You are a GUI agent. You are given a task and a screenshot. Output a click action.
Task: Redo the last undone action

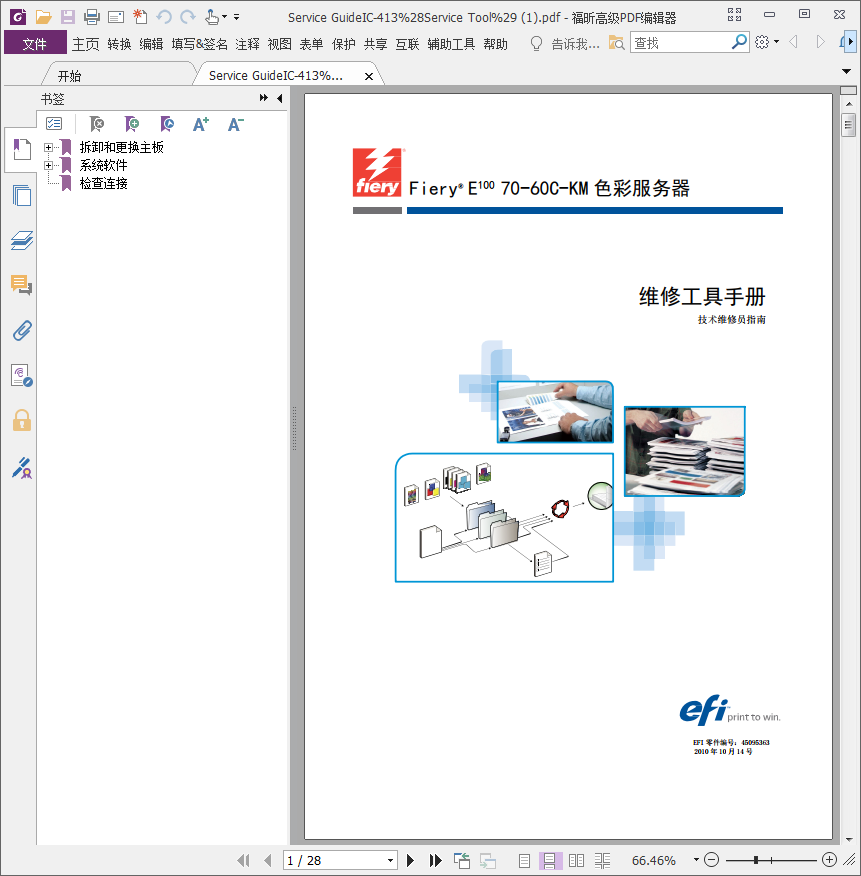point(188,17)
